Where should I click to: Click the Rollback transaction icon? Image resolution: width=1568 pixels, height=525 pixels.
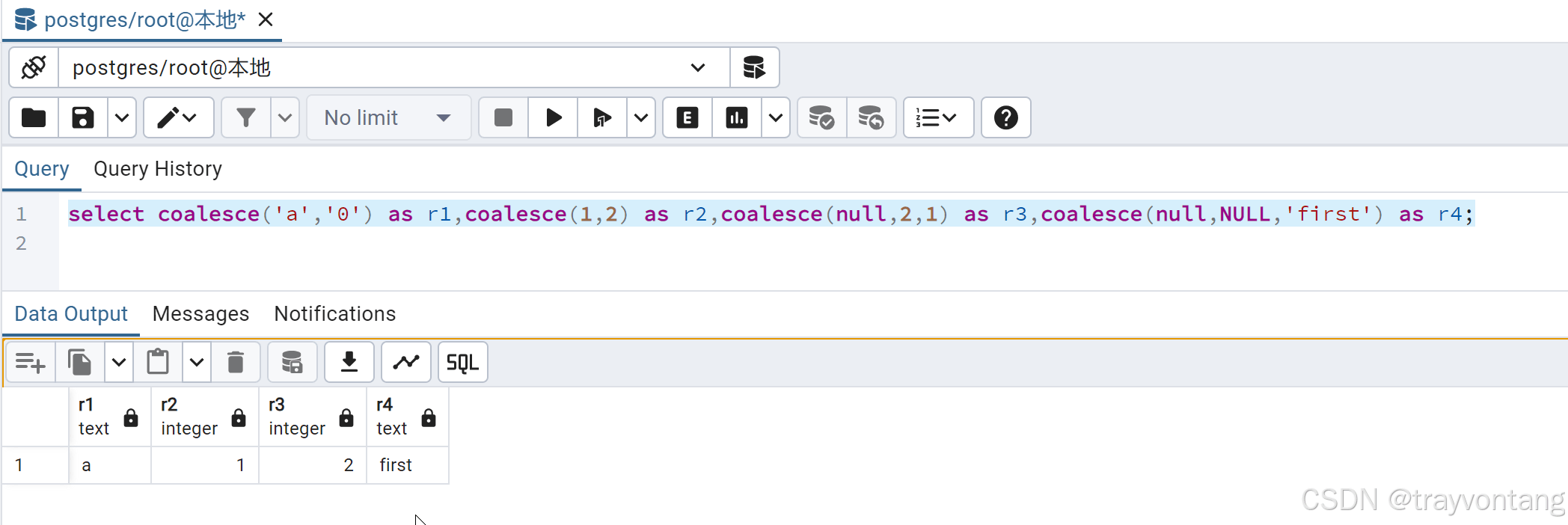[x=872, y=117]
